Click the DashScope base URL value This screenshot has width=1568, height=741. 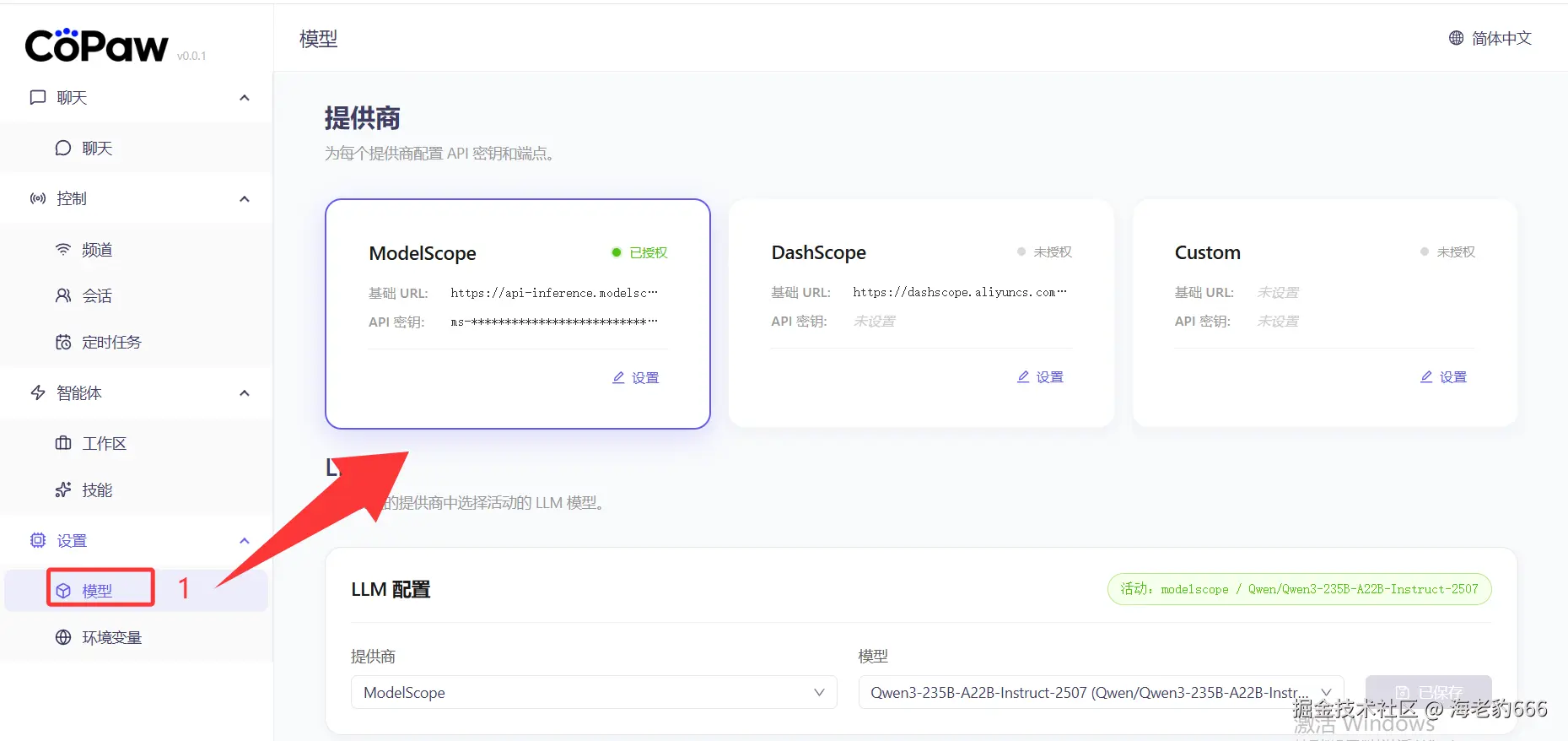coord(960,292)
